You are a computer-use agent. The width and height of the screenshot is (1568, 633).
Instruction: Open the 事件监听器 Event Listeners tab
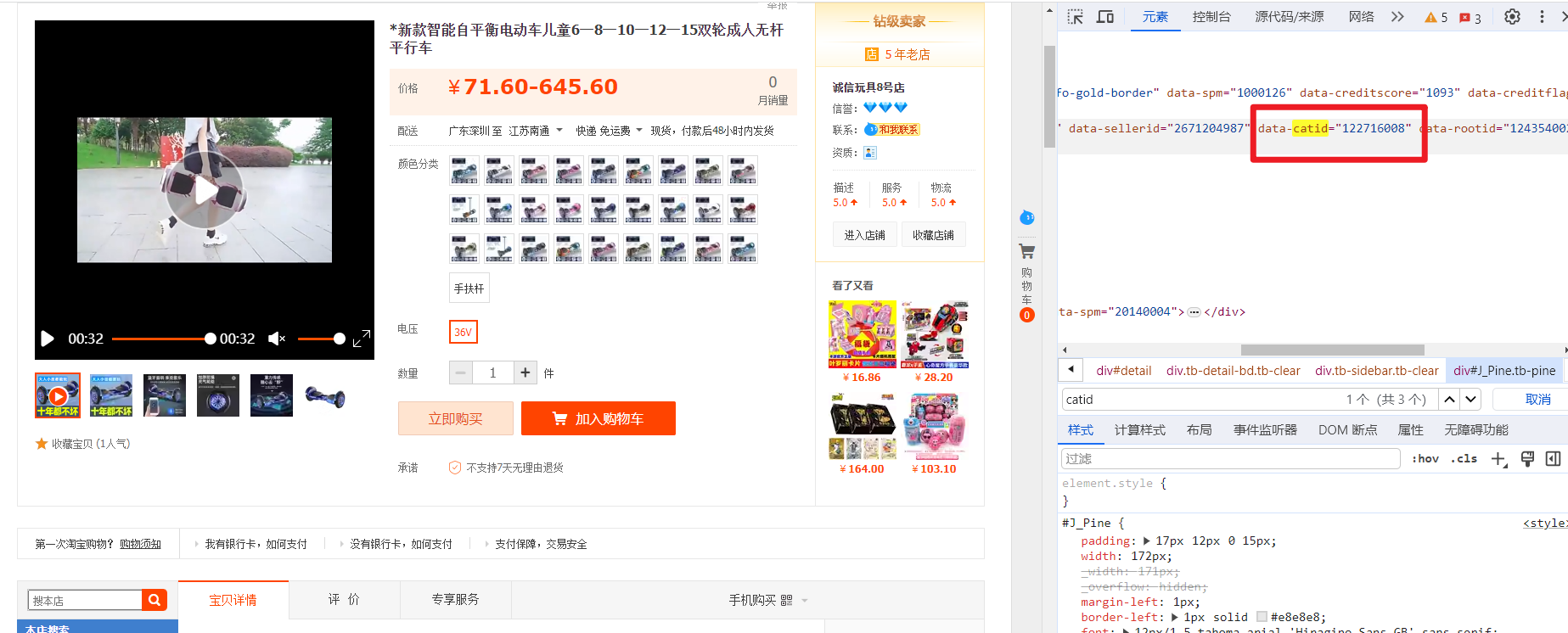pos(1265,430)
